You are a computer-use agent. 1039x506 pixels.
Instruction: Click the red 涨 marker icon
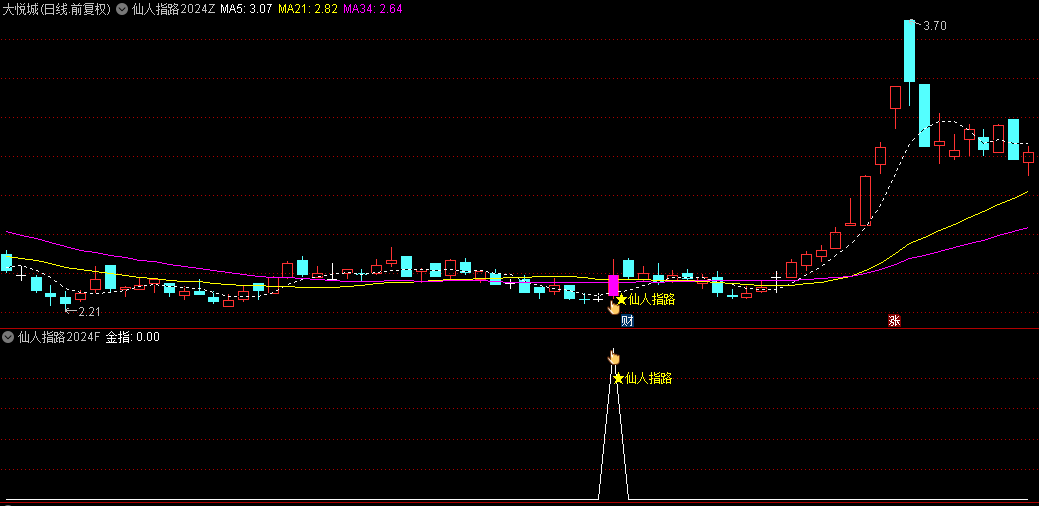[x=895, y=321]
